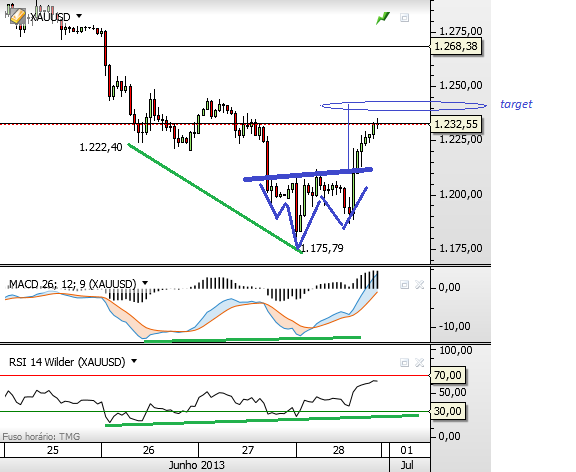Select the blue target ellipse drawing
Screen dimensions: 576x472
point(404,106)
